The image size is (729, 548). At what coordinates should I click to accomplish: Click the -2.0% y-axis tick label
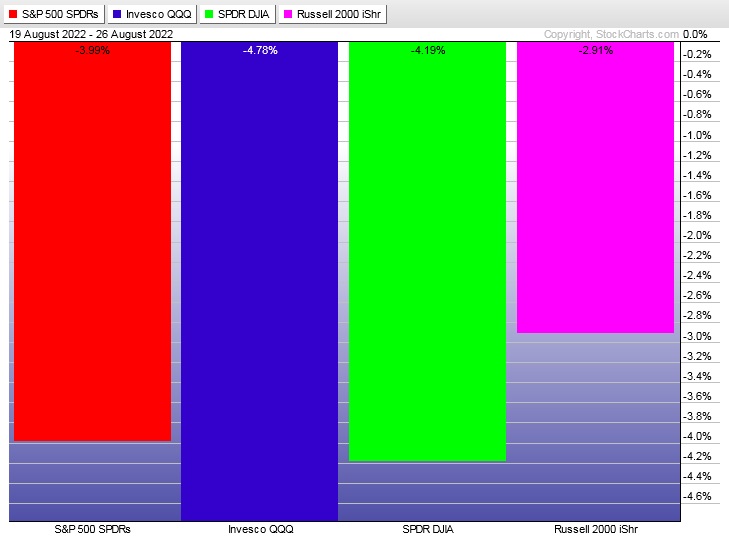[x=697, y=235]
